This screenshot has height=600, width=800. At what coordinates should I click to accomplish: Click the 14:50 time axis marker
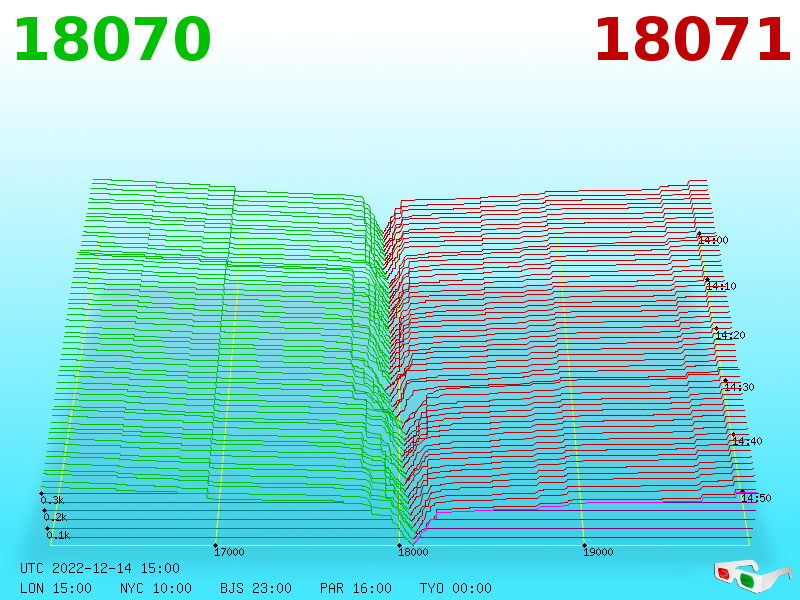click(756, 498)
